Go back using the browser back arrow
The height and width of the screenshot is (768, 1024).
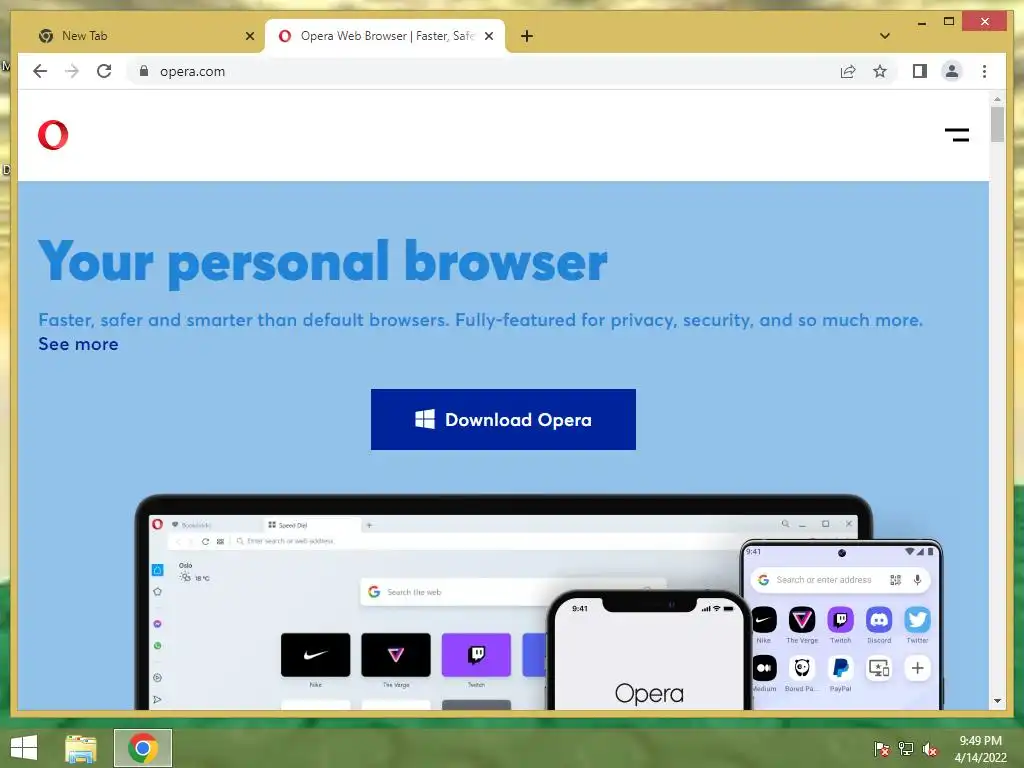coord(40,71)
